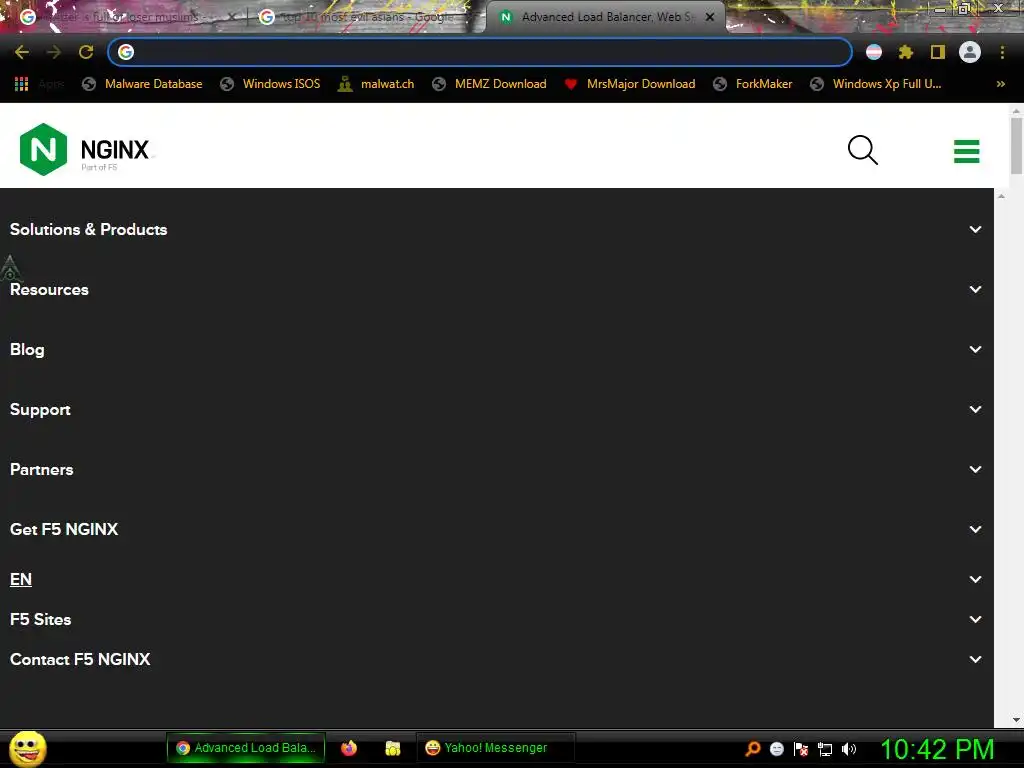
Task: Expand the Partners chevron
Action: point(975,470)
